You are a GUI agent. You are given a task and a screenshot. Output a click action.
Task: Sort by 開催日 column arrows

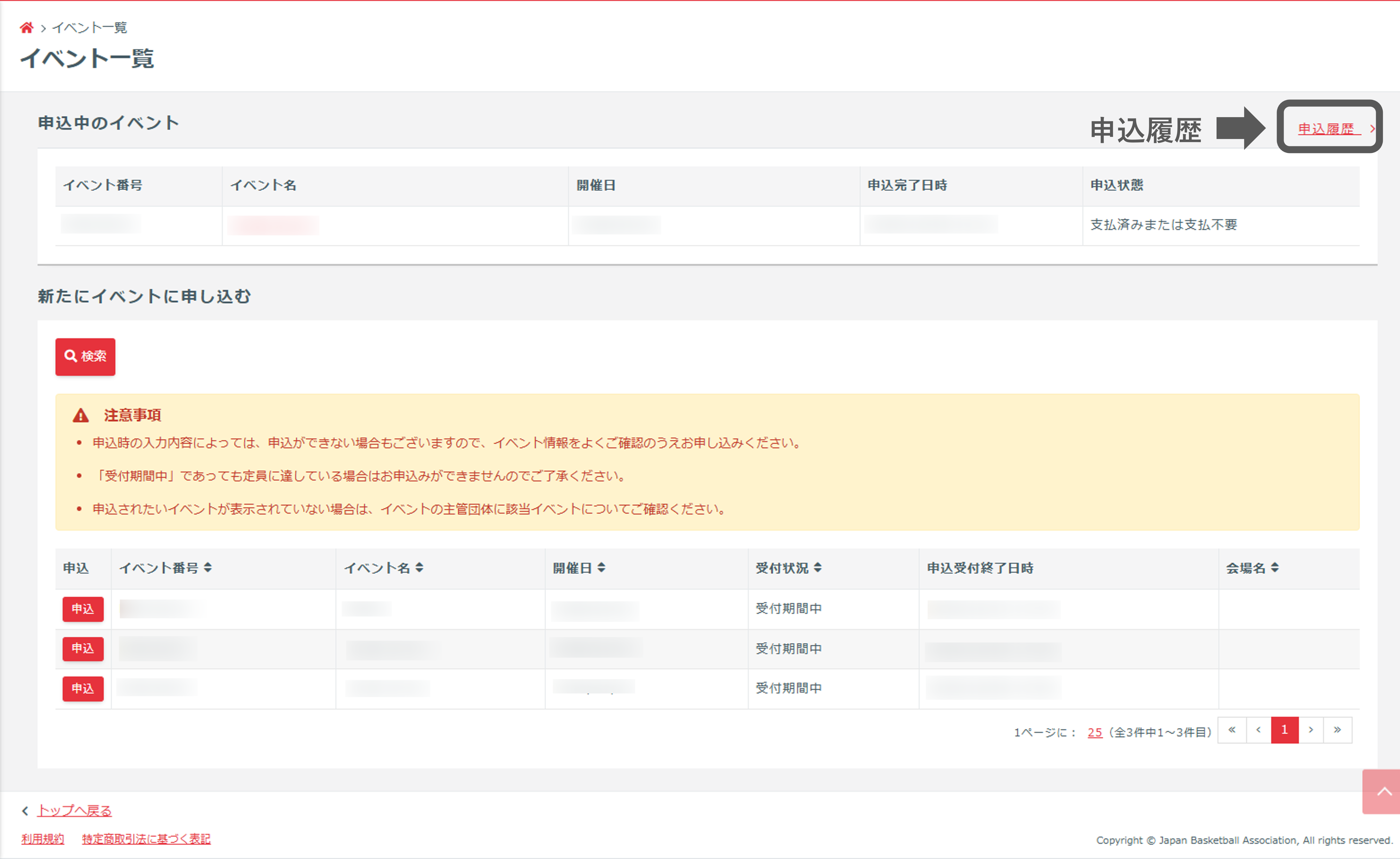pos(601,567)
